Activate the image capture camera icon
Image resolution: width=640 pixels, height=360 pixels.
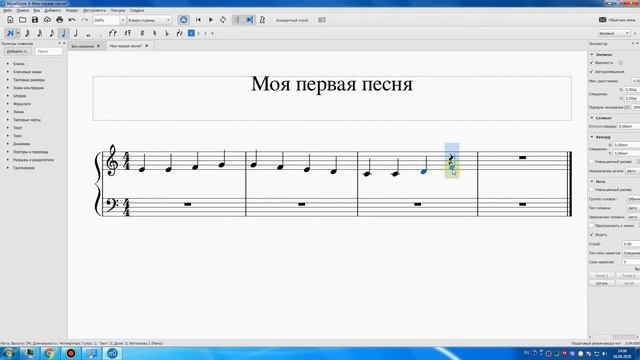[322, 20]
